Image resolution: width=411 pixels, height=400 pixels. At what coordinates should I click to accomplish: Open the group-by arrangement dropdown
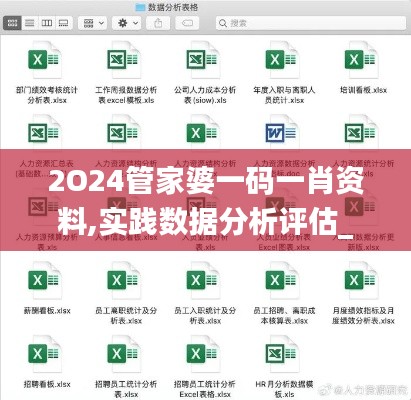[93, 23]
